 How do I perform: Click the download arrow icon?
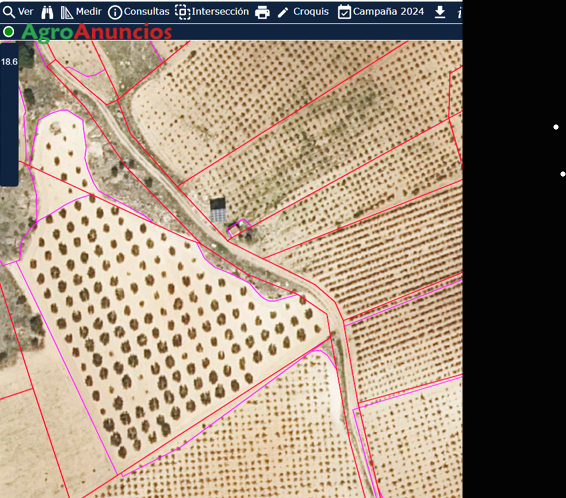440,12
